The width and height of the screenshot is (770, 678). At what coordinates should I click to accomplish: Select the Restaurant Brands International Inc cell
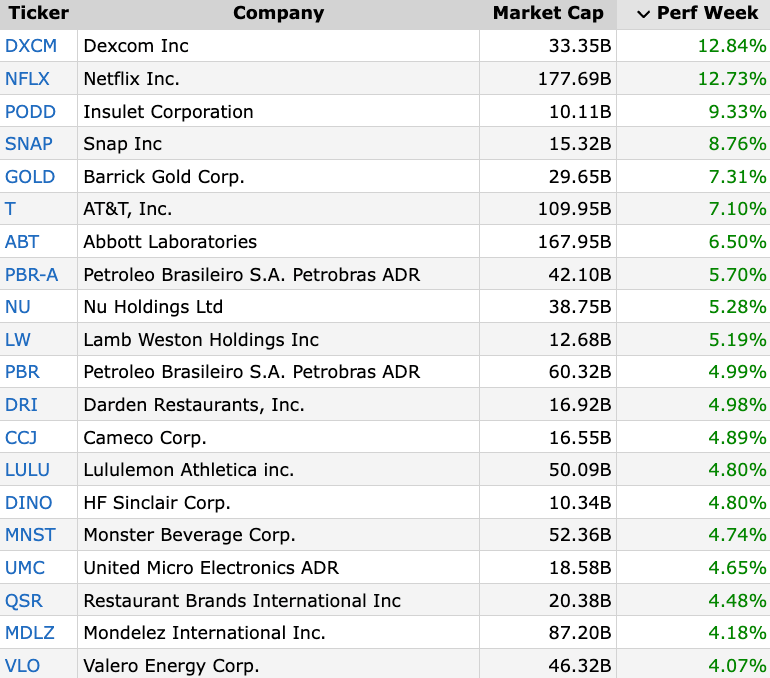pyautogui.click(x=278, y=600)
